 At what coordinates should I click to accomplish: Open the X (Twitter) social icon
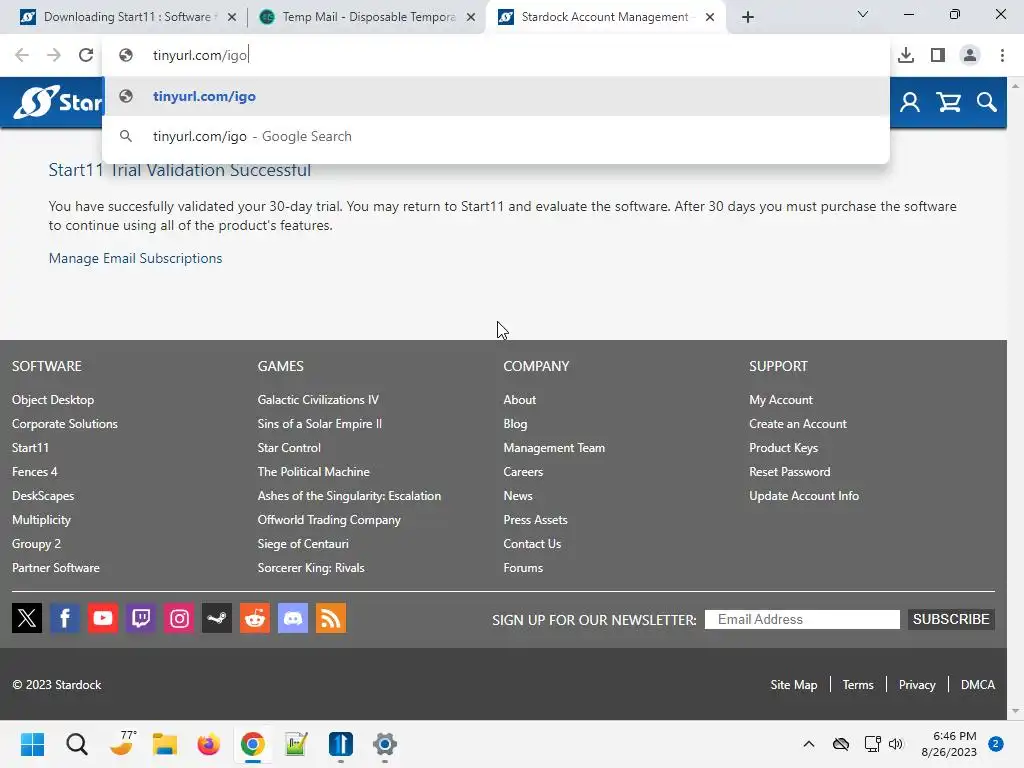point(27,618)
